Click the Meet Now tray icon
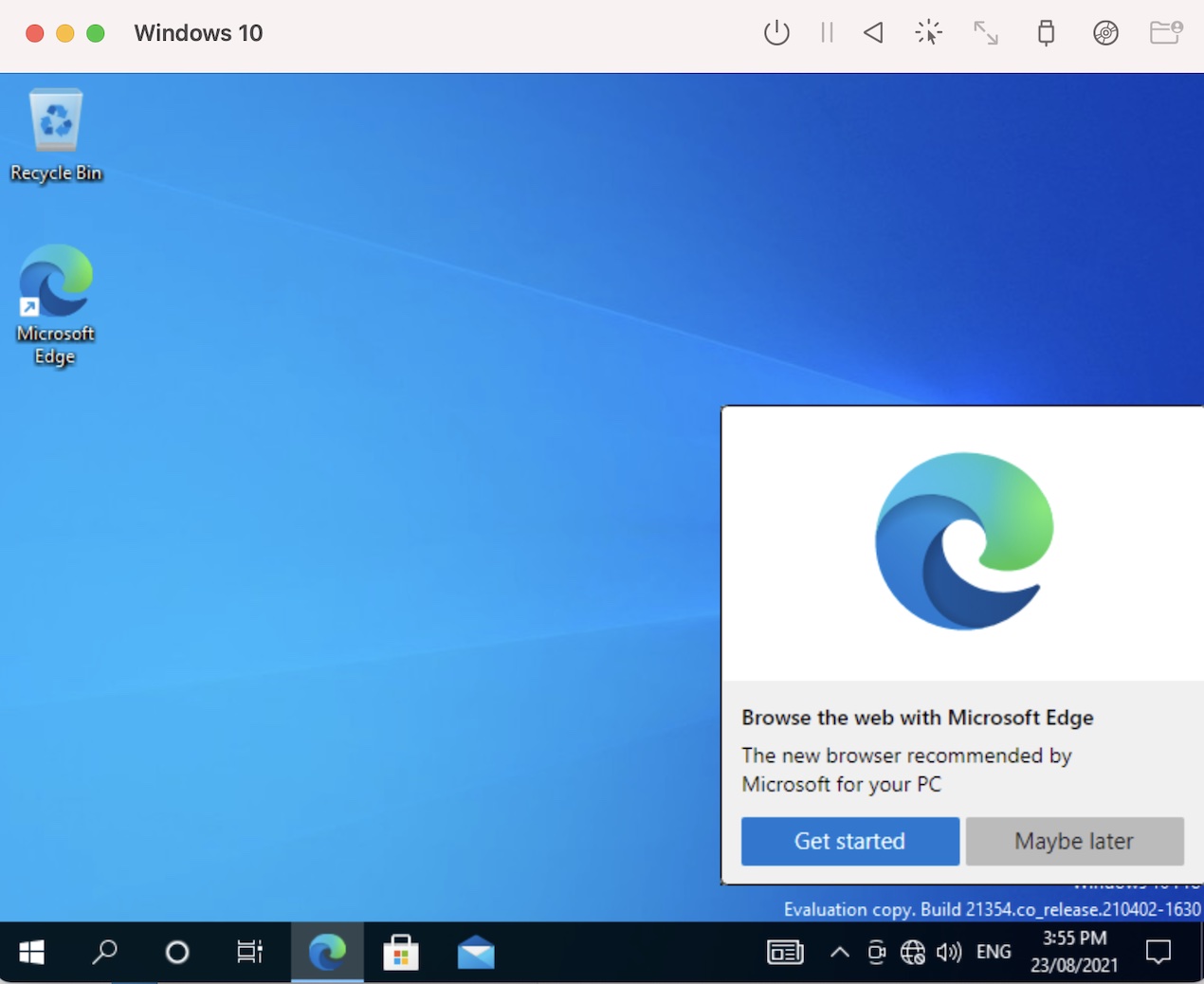Screen dimensions: 1204x984 pyautogui.click(x=877, y=952)
